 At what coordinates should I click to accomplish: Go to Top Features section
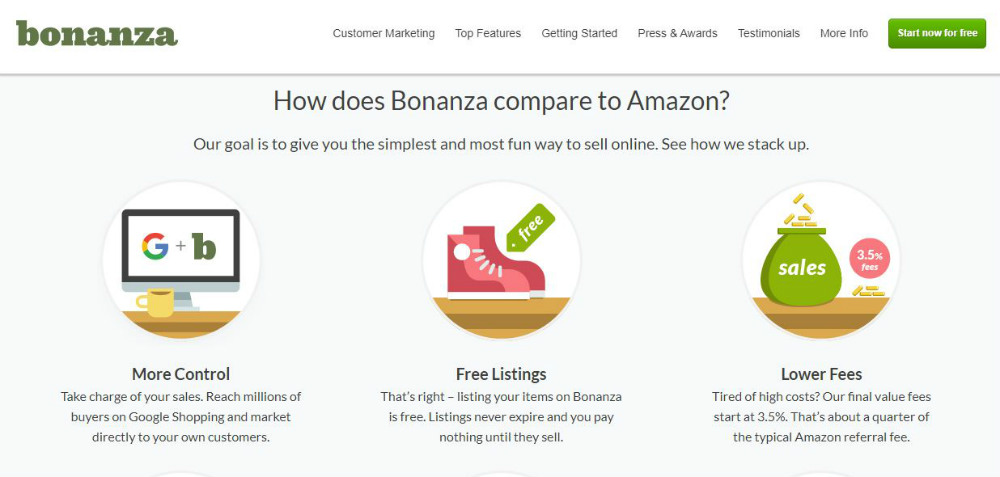(488, 33)
